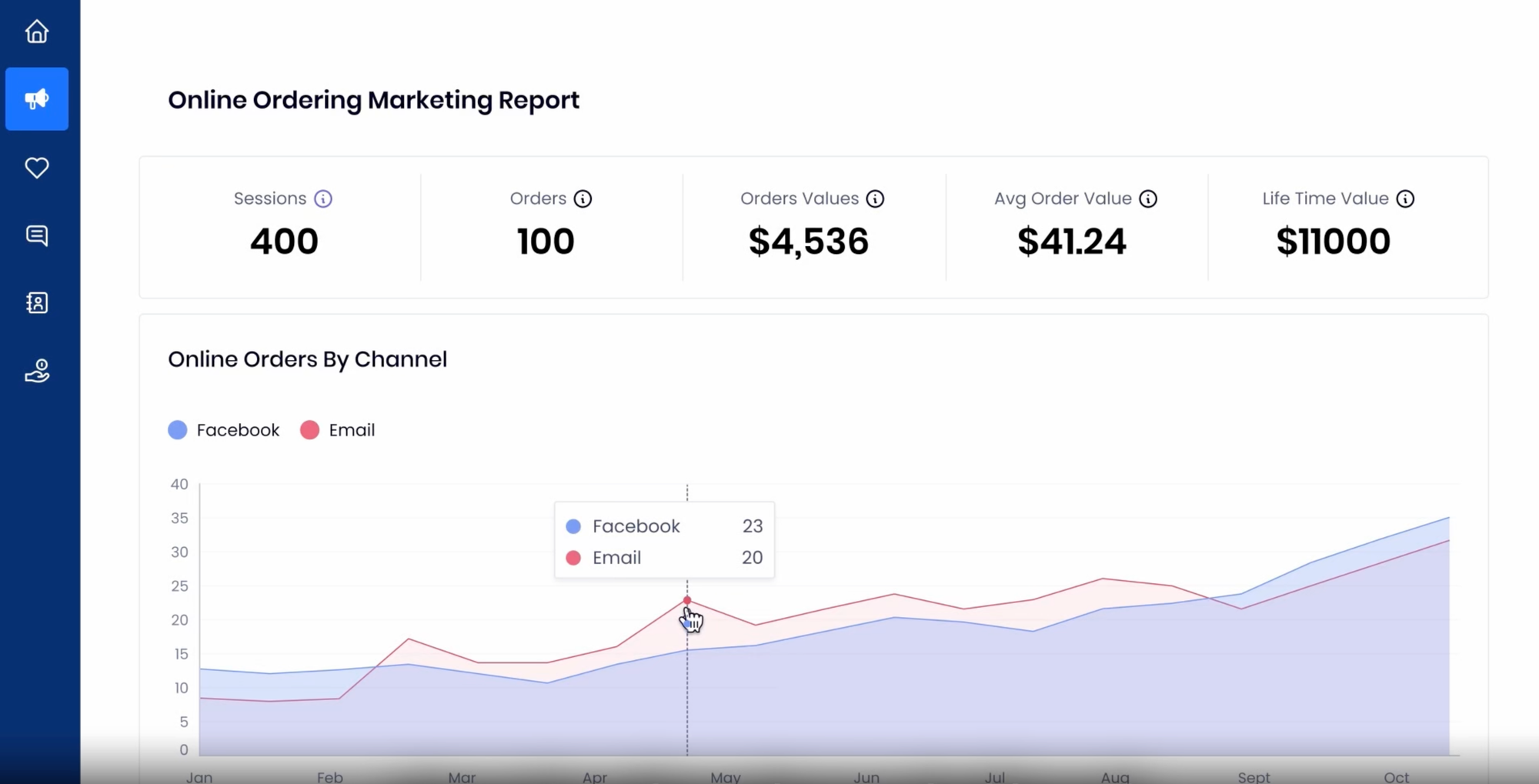
Task: Click the Orders info icon
Action: pyautogui.click(x=584, y=198)
